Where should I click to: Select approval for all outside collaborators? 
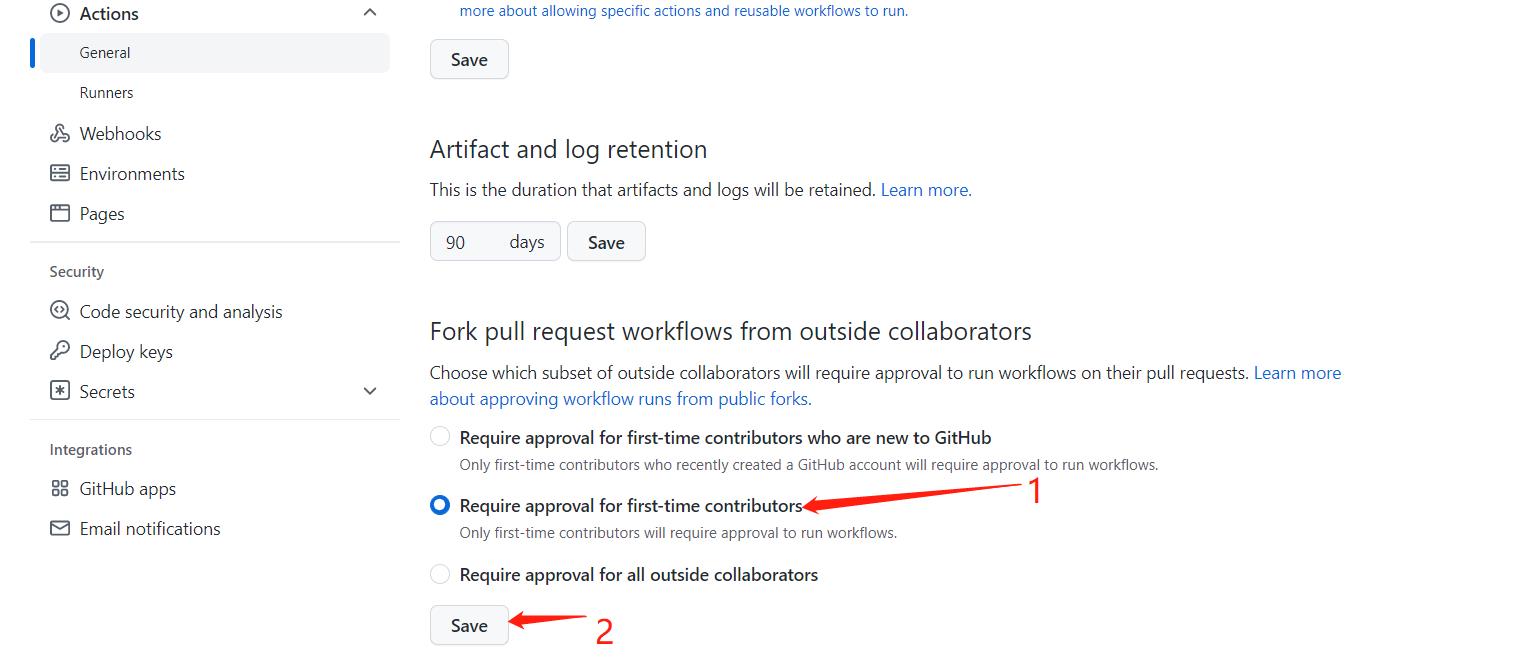click(x=440, y=575)
